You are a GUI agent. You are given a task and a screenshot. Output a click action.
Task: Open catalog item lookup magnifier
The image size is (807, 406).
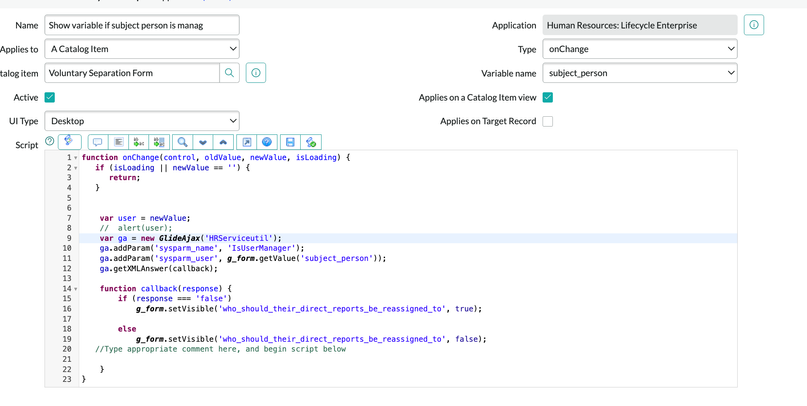click(230, 73)
